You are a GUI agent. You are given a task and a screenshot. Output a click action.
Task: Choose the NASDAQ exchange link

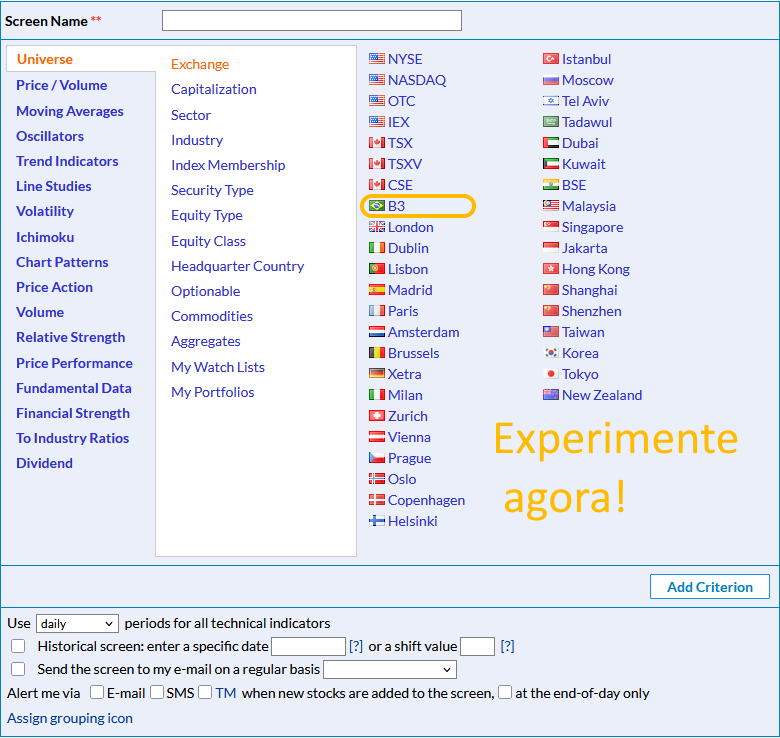(x=417, y=80)
